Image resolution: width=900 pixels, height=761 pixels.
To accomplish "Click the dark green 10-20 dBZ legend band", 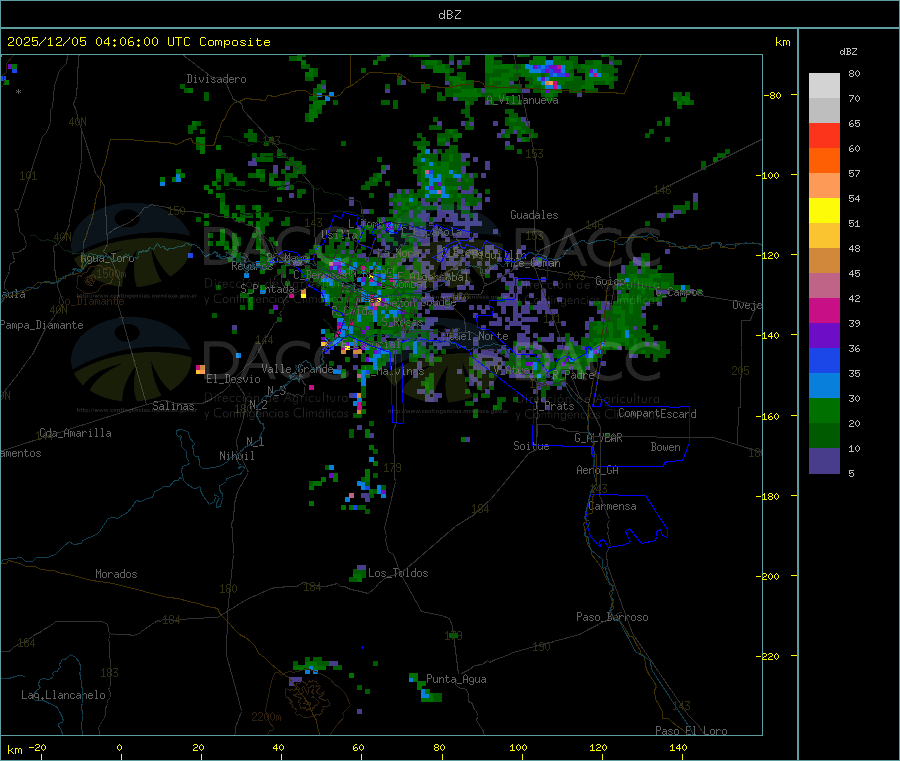I will pyautogui.click(x=824, y=436).
